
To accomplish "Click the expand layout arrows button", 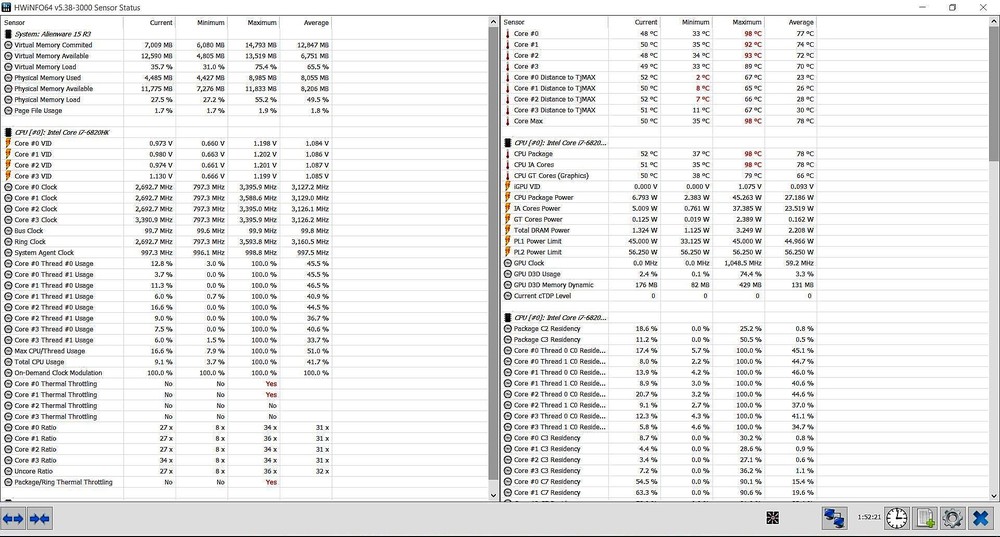I will (14, 518).
